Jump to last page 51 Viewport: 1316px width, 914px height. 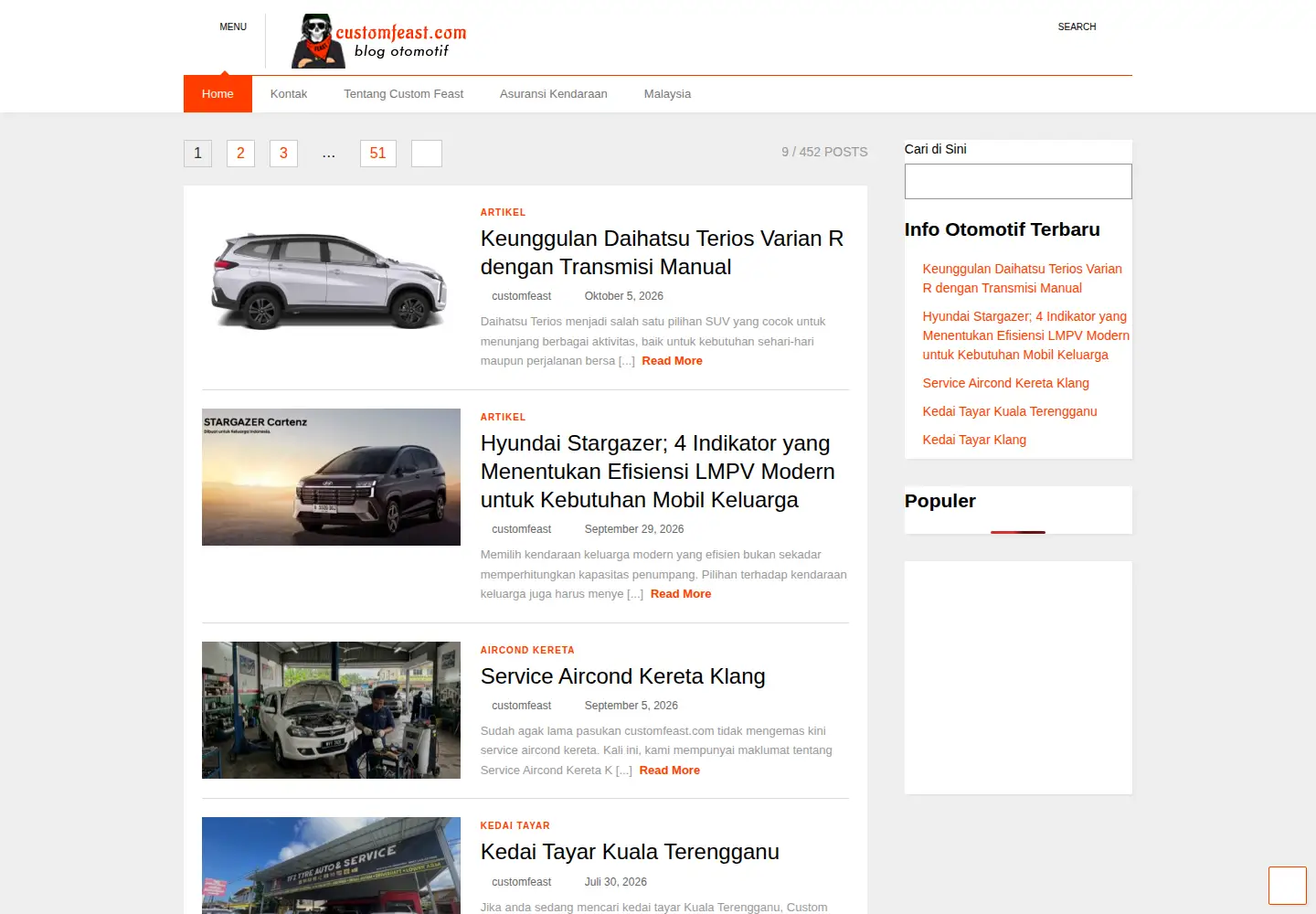378,154
